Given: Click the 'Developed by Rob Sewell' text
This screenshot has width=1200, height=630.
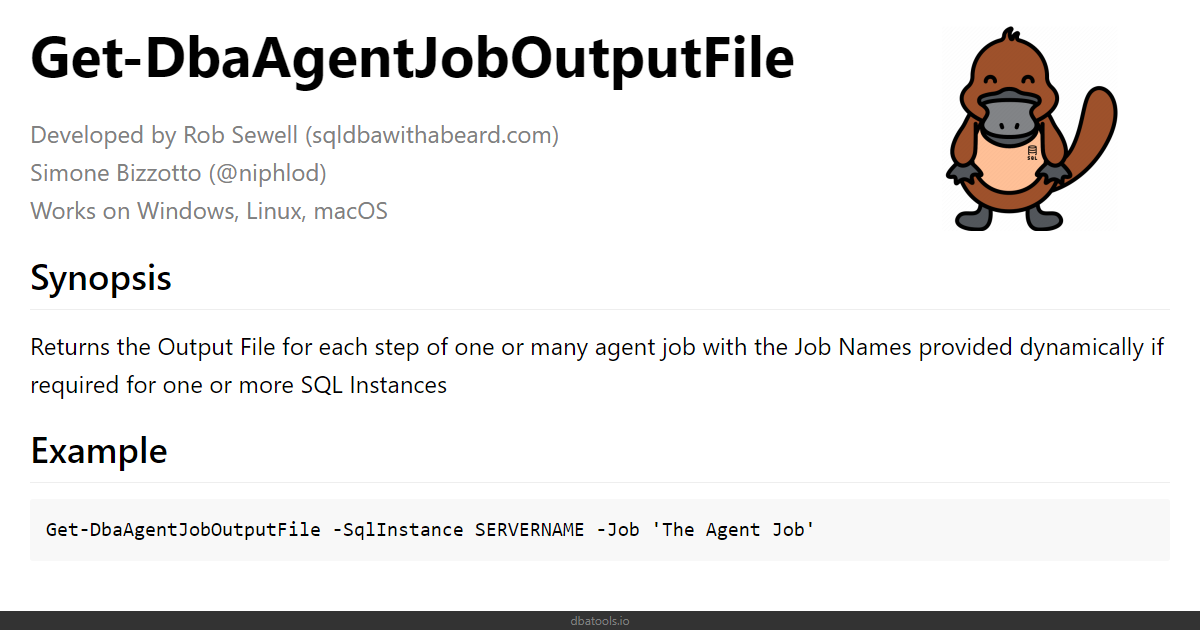Looking at the screenshot, I should 165,135.
